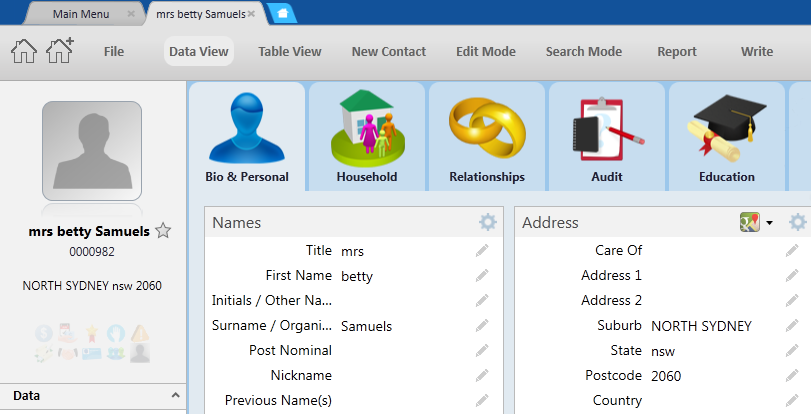Click the add new home icon
This screenshot has width=811, height=414.
(x=60, y=52)
